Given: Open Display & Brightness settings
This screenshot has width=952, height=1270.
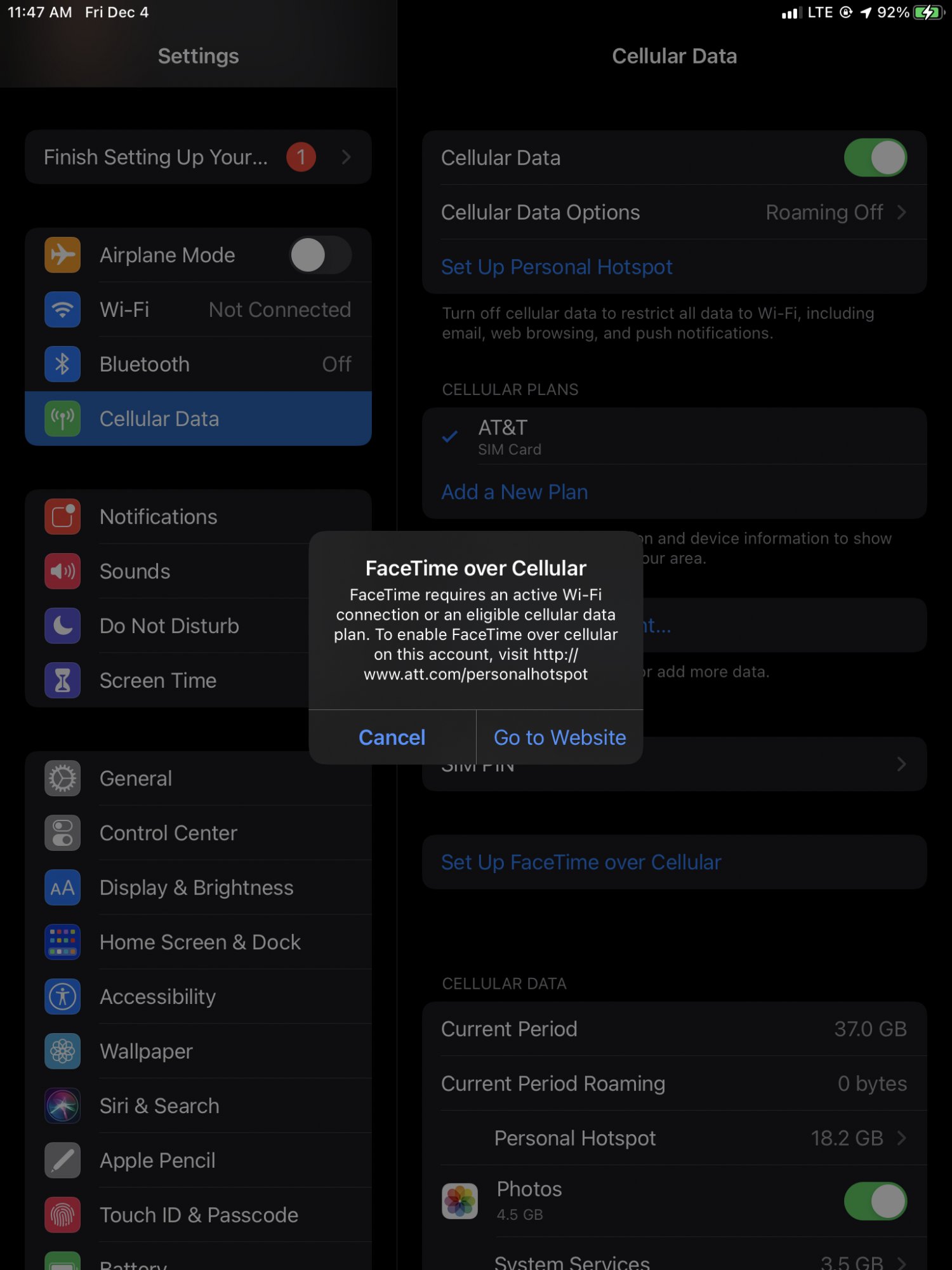Looking at the screenshot, I should tap(198, 887).
